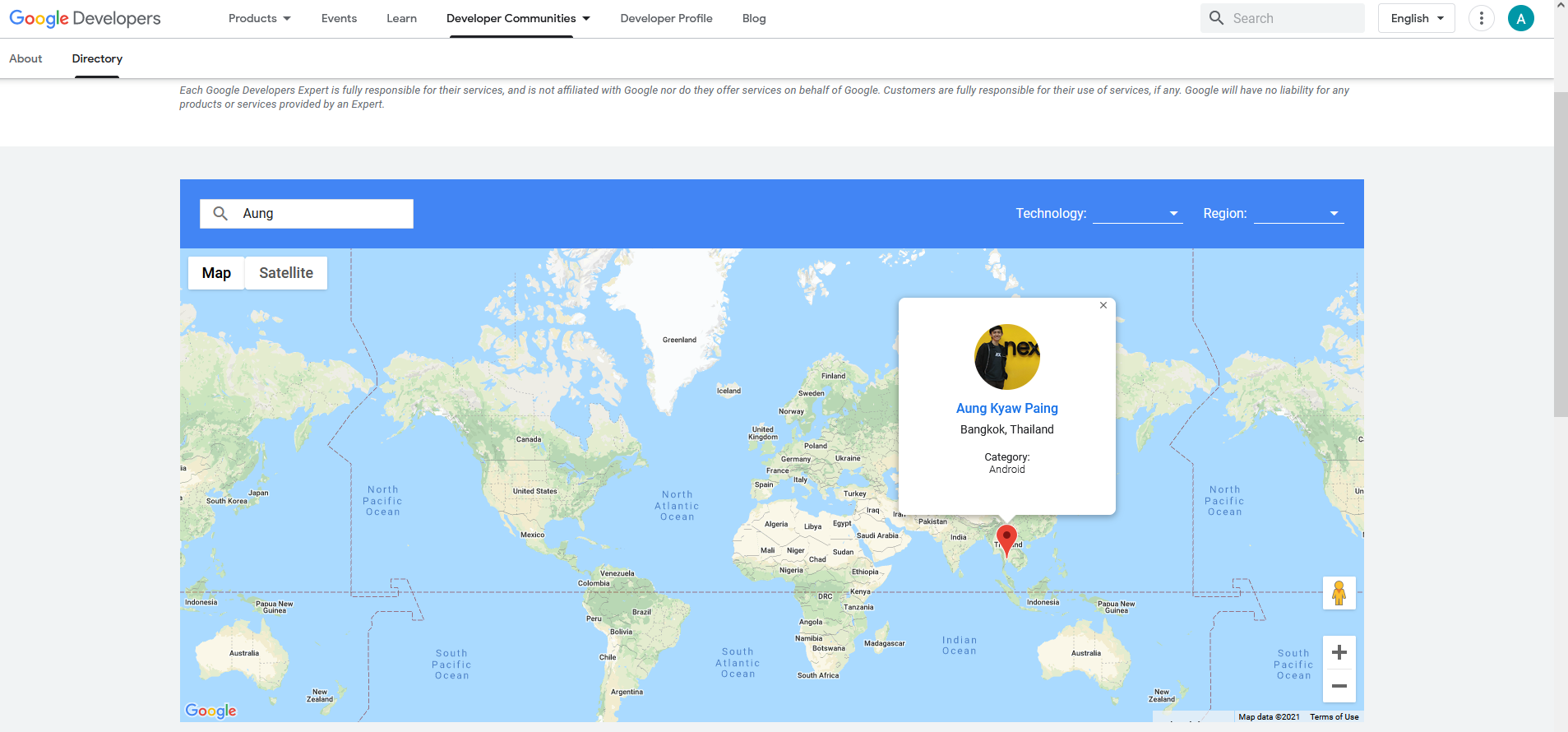Click the 'Egypt' map label
1568x732 pixels.
pos(842,523)
